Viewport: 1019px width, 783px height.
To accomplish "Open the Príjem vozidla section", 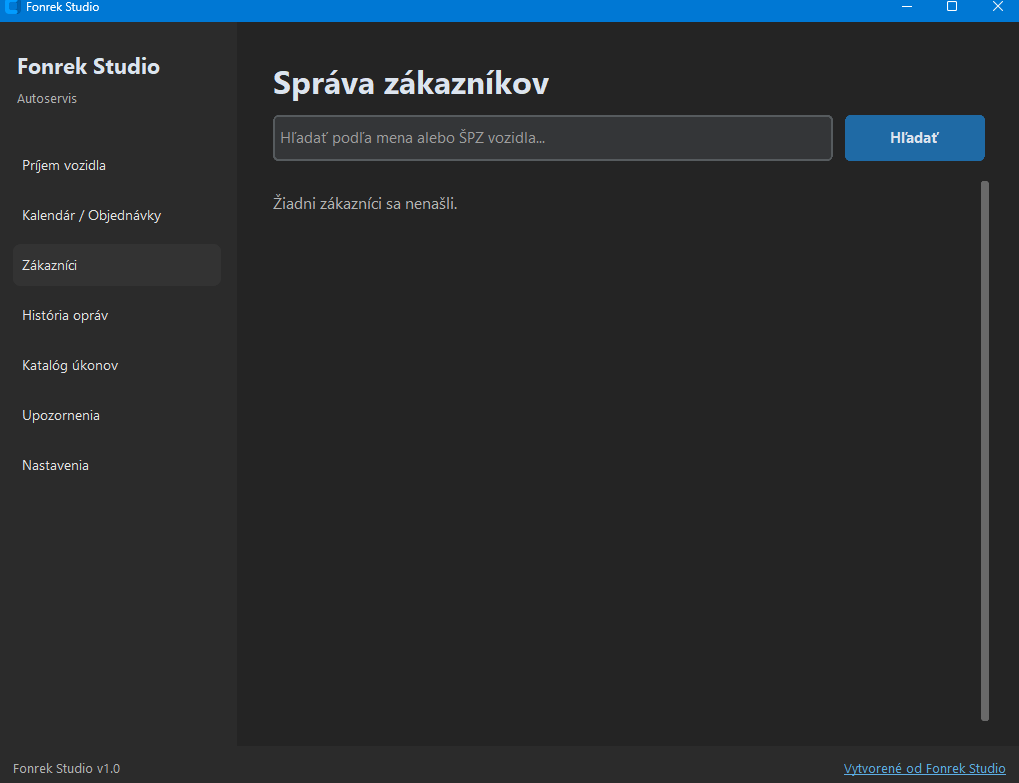I will (117, 165).
